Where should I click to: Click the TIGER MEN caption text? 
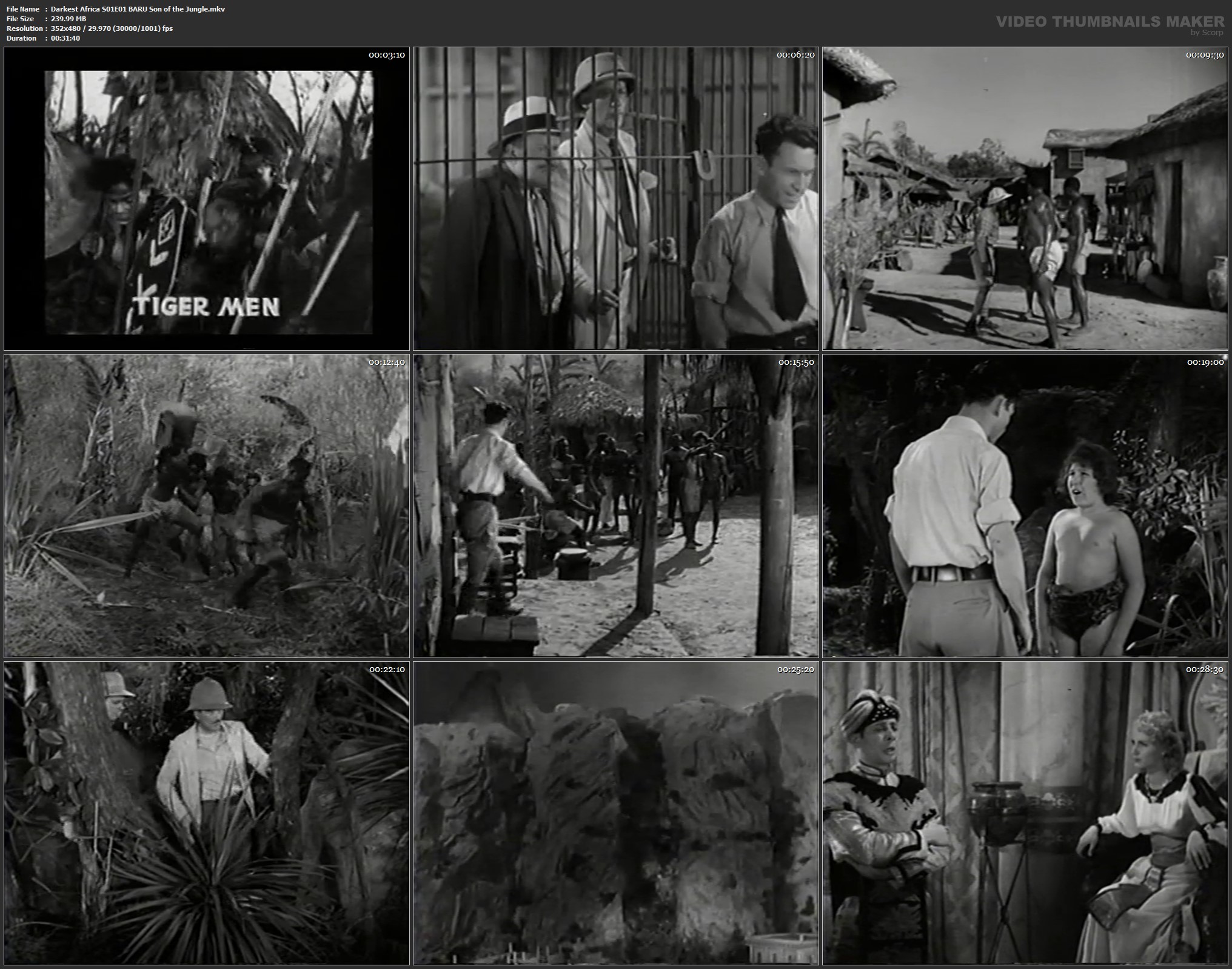click(x=207, y=306)
